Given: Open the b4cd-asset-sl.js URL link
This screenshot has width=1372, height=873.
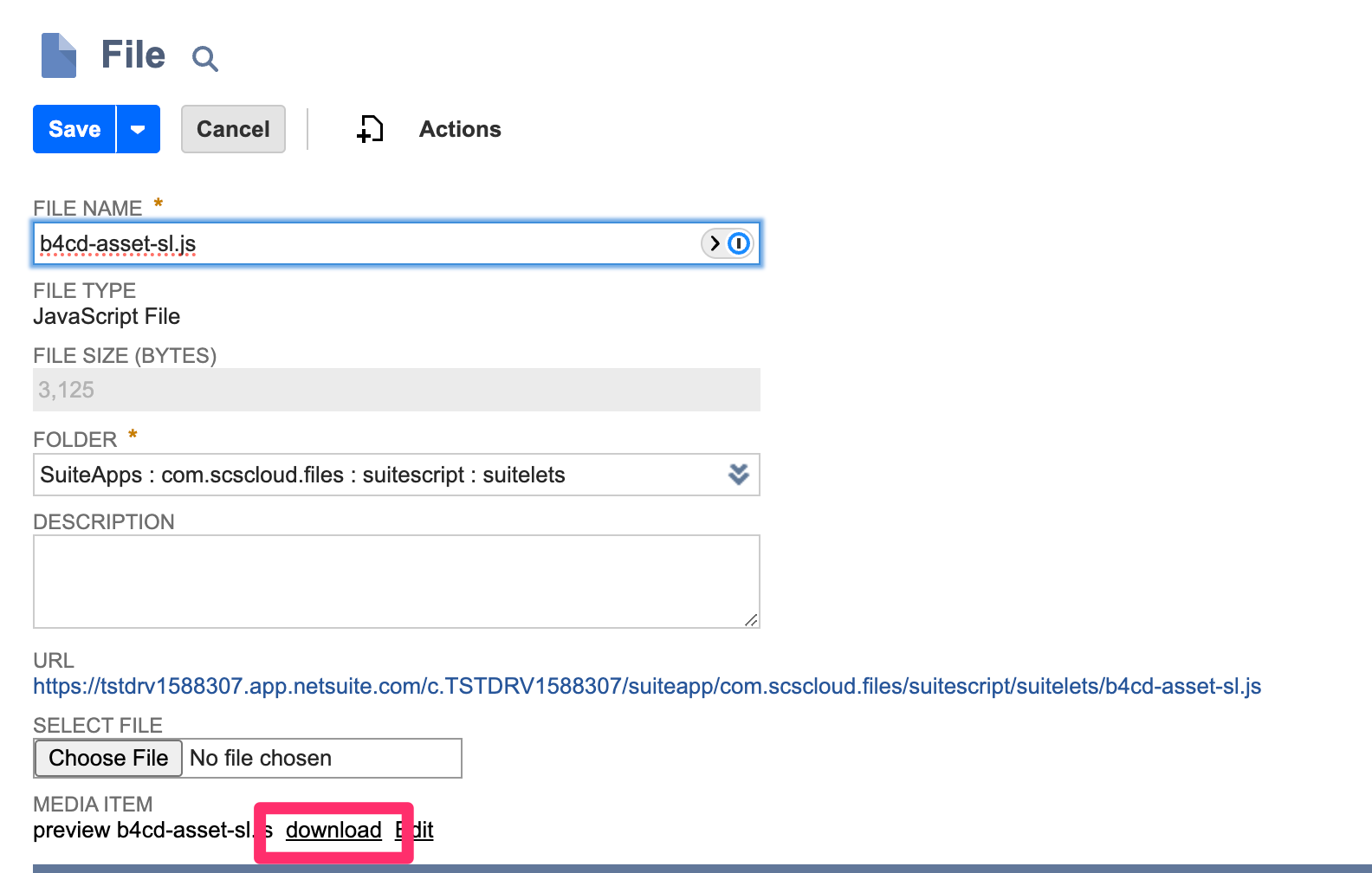Looking at the screenshot, I should 646,686.
